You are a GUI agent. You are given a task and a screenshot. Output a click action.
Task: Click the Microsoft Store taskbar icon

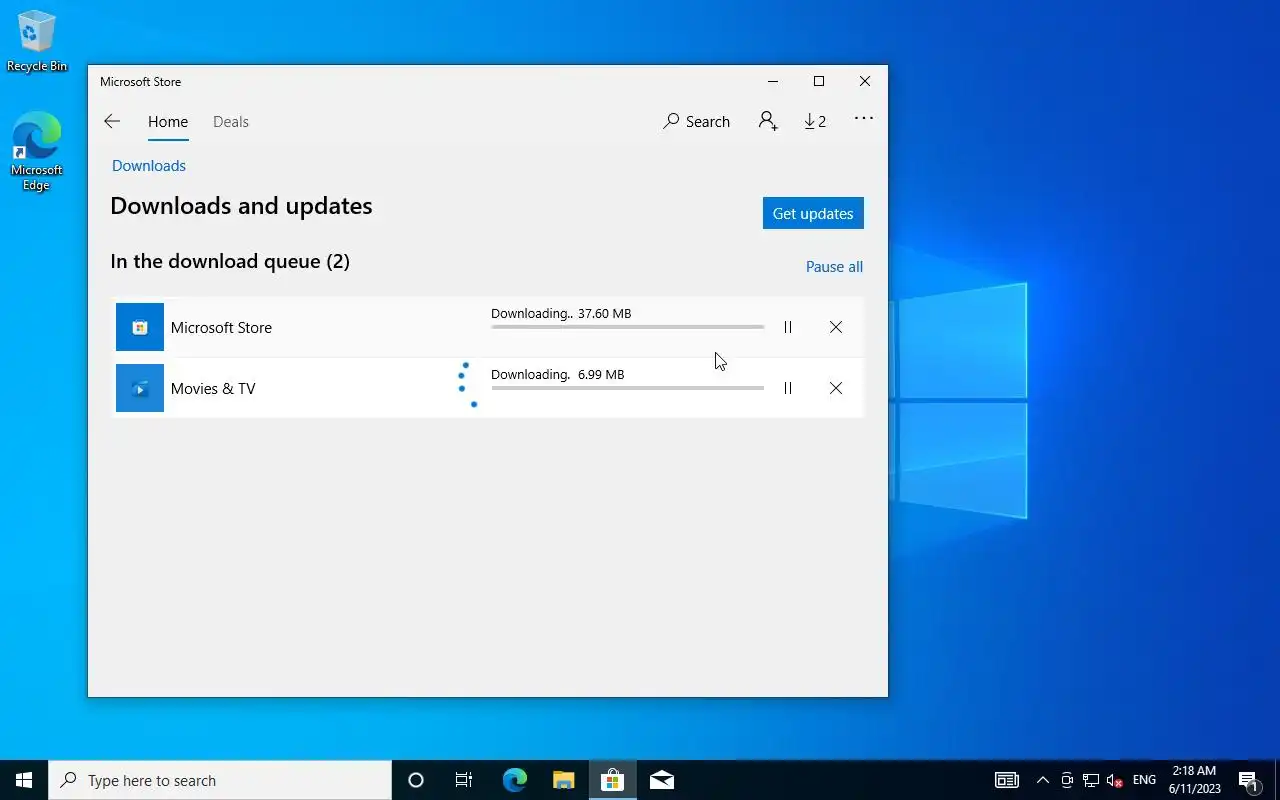click(612, 780)
